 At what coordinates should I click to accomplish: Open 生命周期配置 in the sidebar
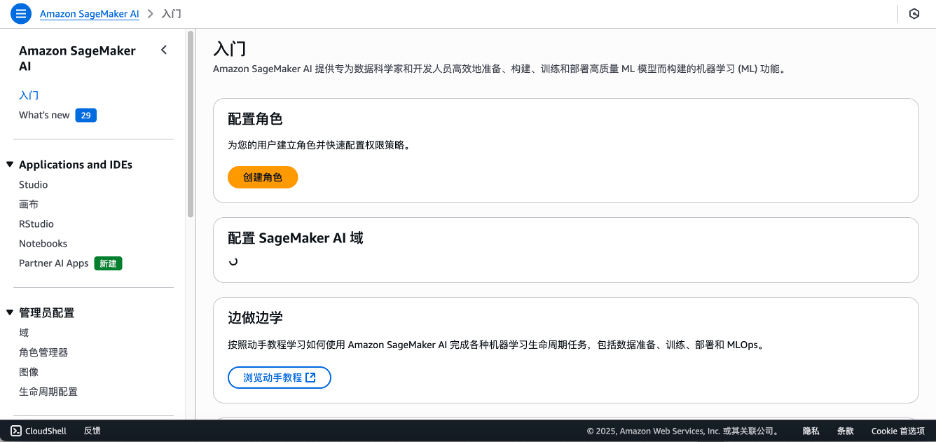[48, 392]
